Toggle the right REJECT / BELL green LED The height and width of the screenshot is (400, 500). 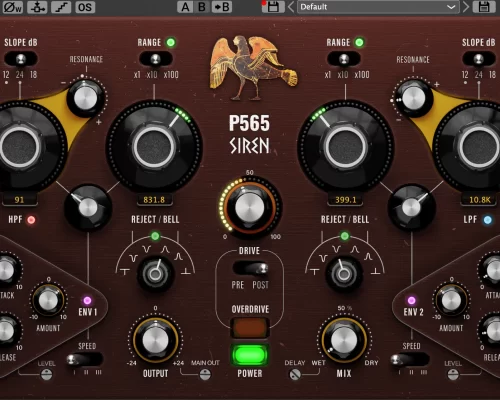click(345, 236)
